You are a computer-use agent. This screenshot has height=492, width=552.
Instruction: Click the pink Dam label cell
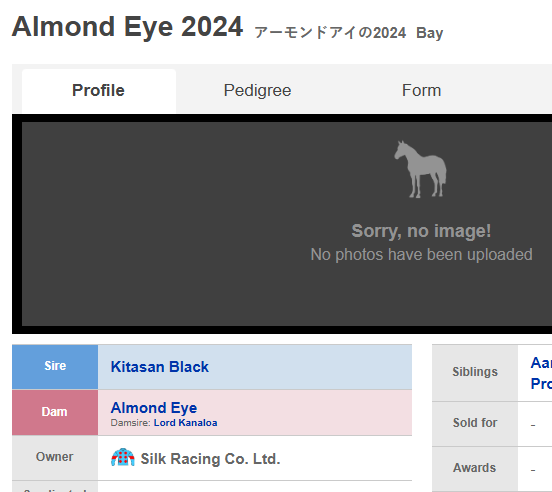[x=55, y=412]
